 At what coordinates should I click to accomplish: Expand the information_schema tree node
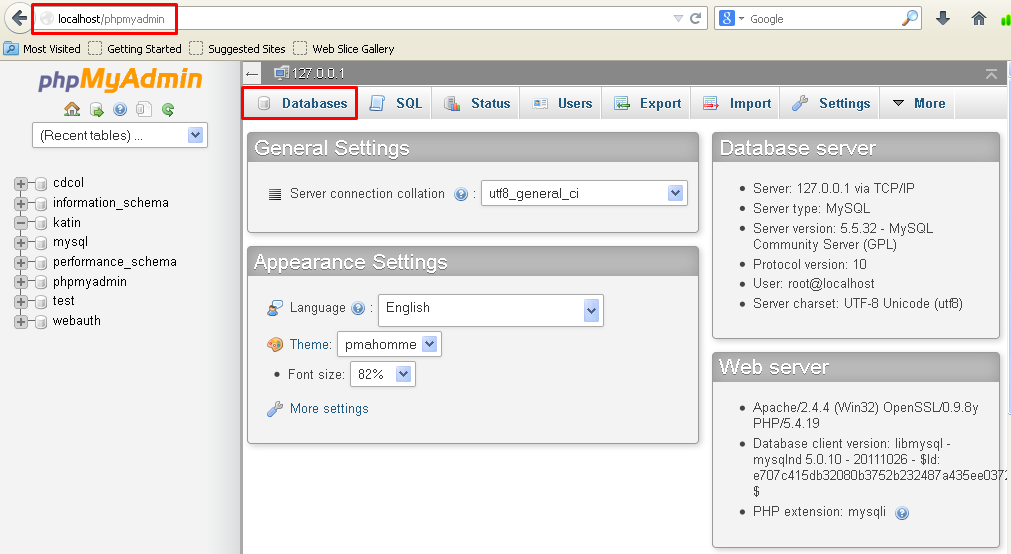click(21, 204)
